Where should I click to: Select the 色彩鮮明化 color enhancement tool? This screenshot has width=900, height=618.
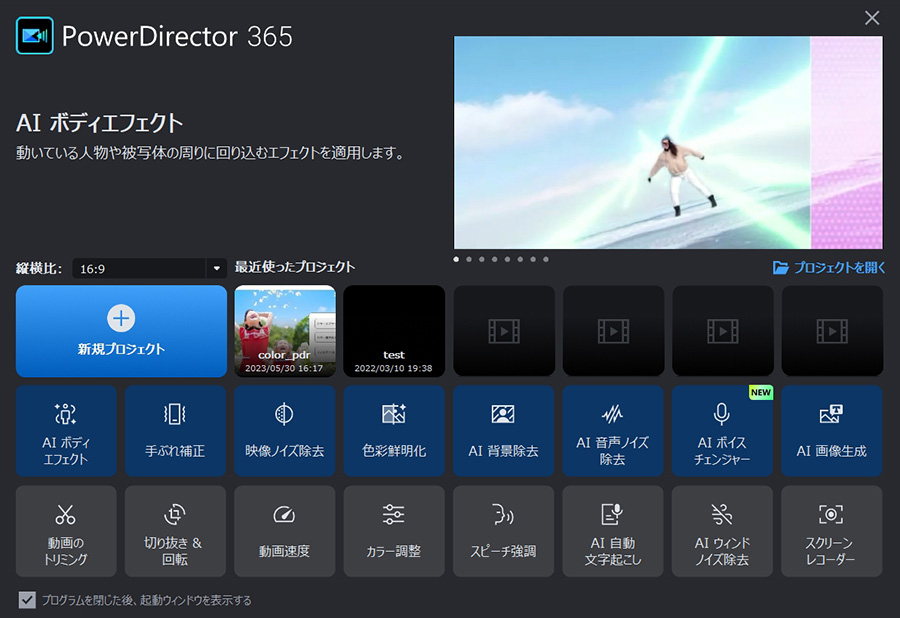coord(394,432)
